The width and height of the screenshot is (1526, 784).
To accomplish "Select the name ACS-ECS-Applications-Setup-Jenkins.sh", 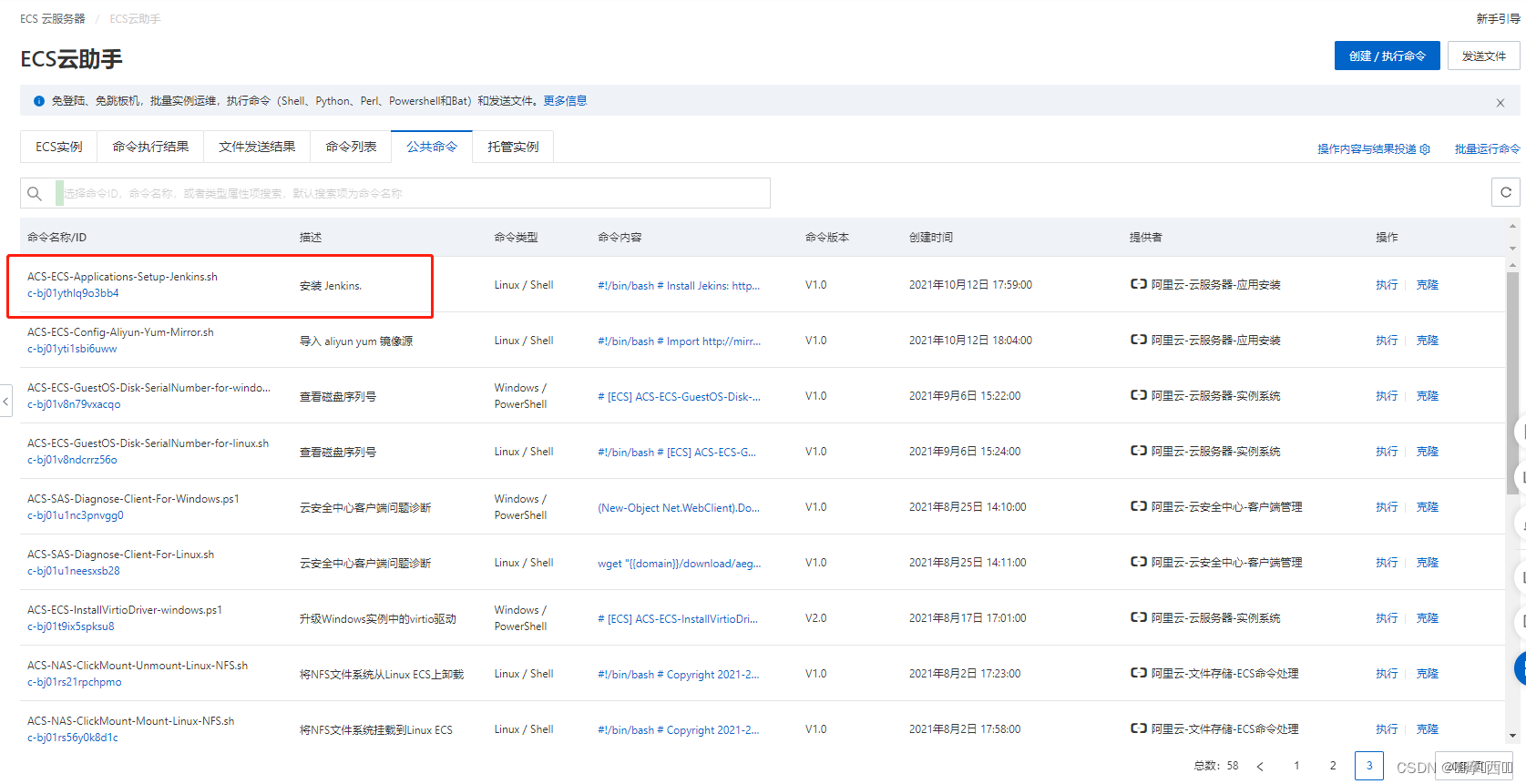I will [122, 277].
